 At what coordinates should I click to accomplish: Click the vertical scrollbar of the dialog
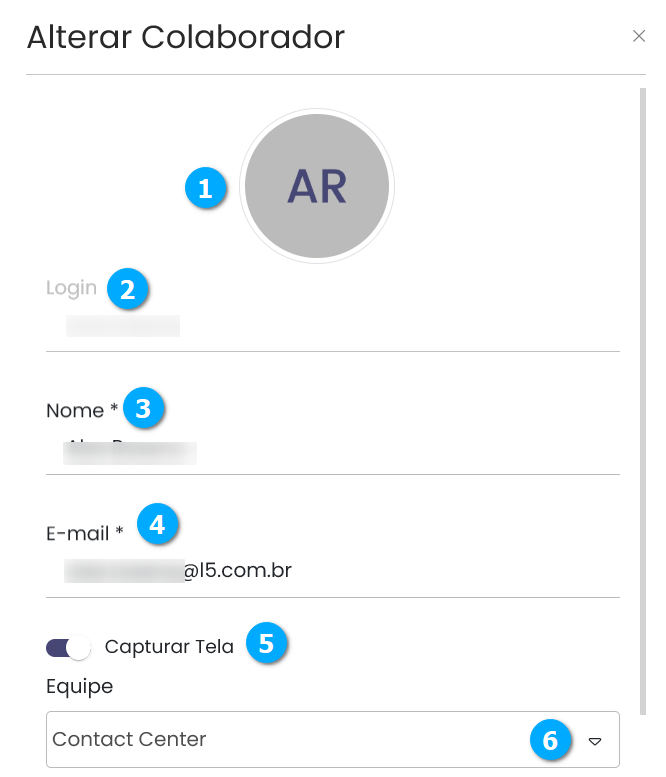coord(642,400)
